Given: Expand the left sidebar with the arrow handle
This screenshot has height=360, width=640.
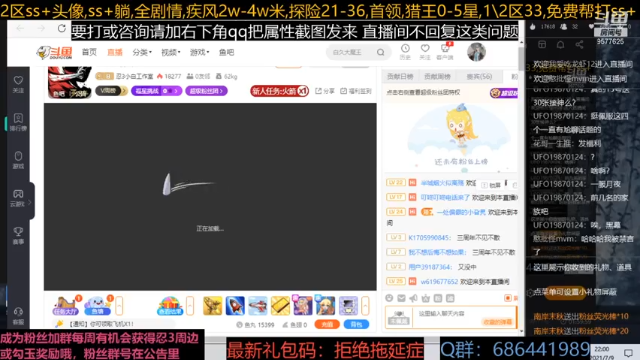Looking at the screenshot, I should point(30,202).
